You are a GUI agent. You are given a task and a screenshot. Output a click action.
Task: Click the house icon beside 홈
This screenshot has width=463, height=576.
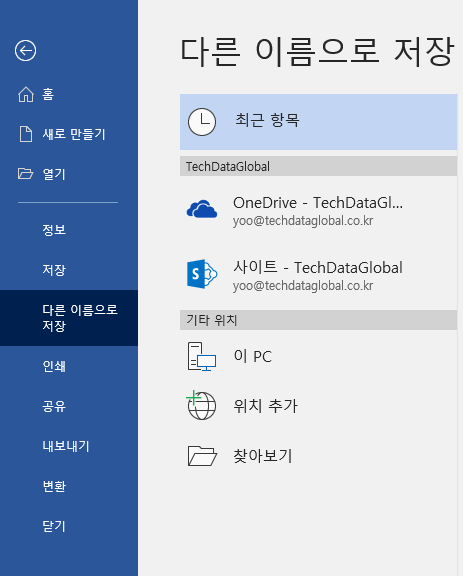26,94
